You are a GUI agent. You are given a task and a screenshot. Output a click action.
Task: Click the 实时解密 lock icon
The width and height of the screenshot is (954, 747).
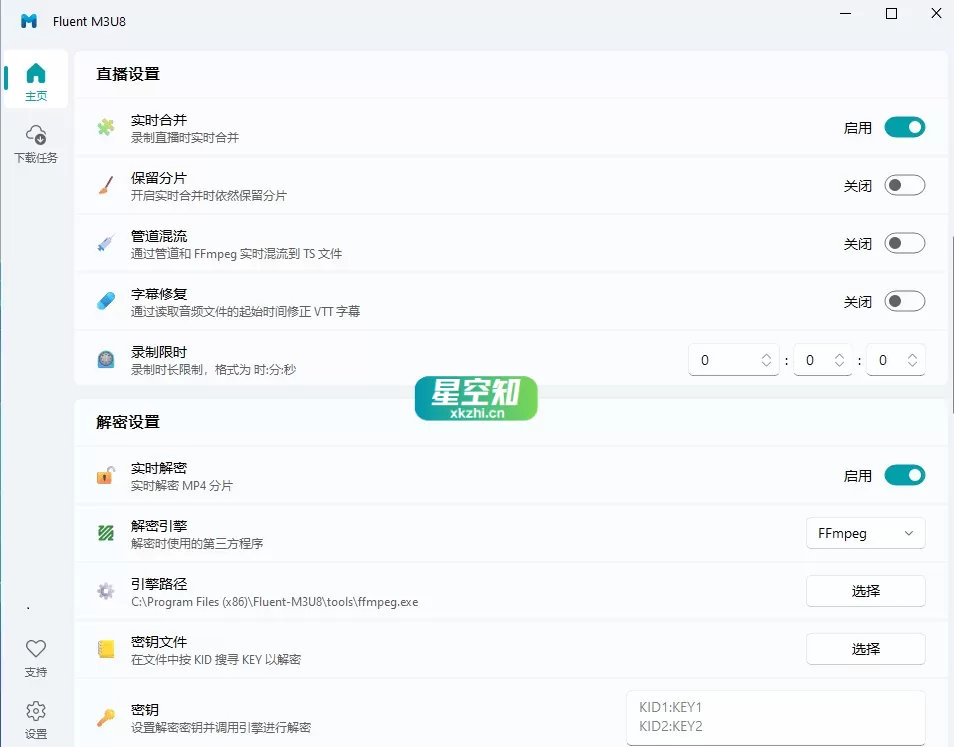tap(106, 475)
